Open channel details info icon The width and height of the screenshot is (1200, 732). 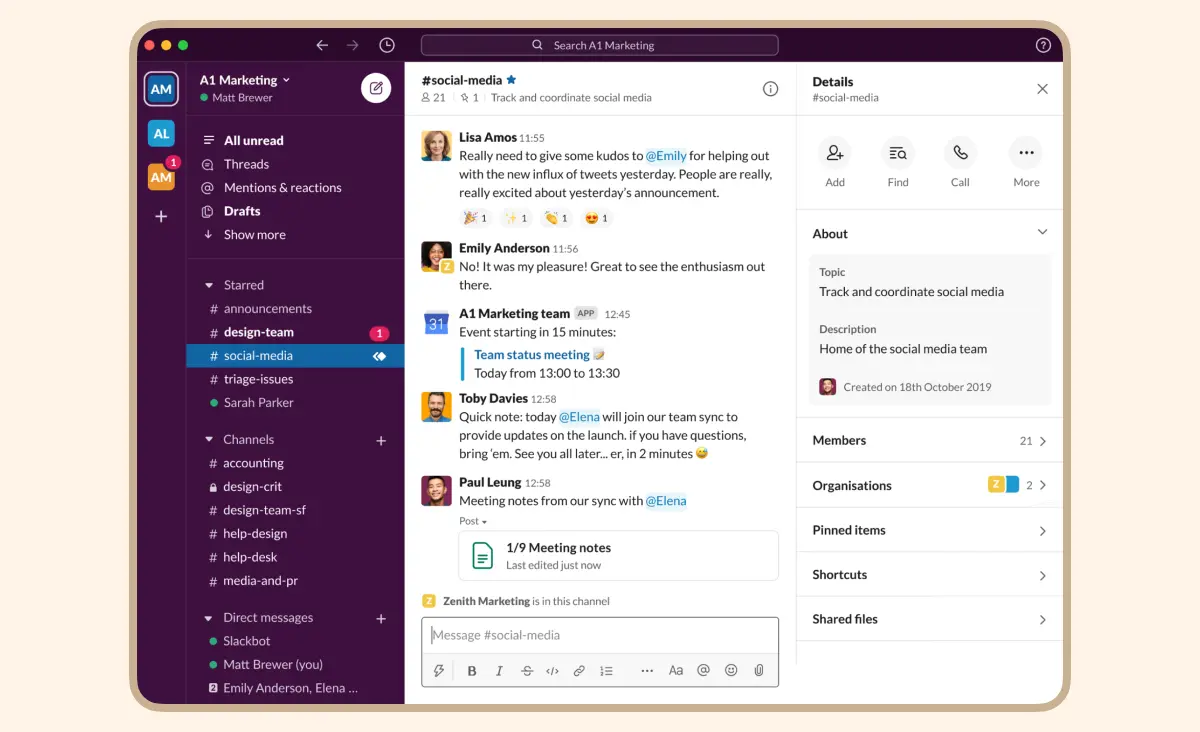770,88
